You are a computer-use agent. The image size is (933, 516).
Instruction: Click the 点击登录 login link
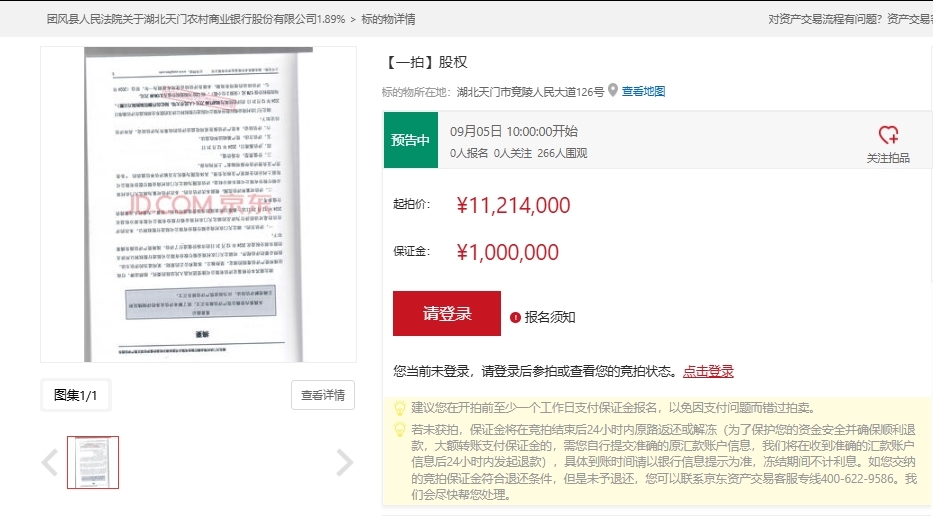point(708,371)
